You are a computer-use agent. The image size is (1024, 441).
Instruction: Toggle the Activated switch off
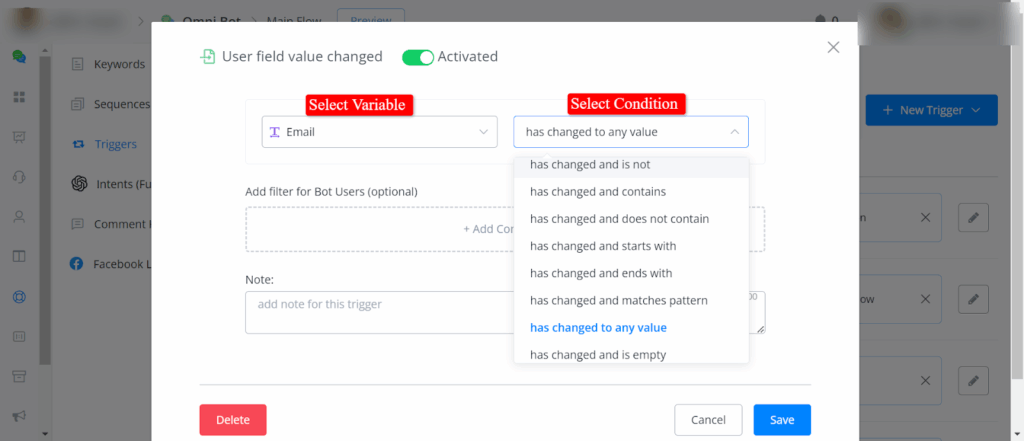pyautogui.click(x=417, y=57)
